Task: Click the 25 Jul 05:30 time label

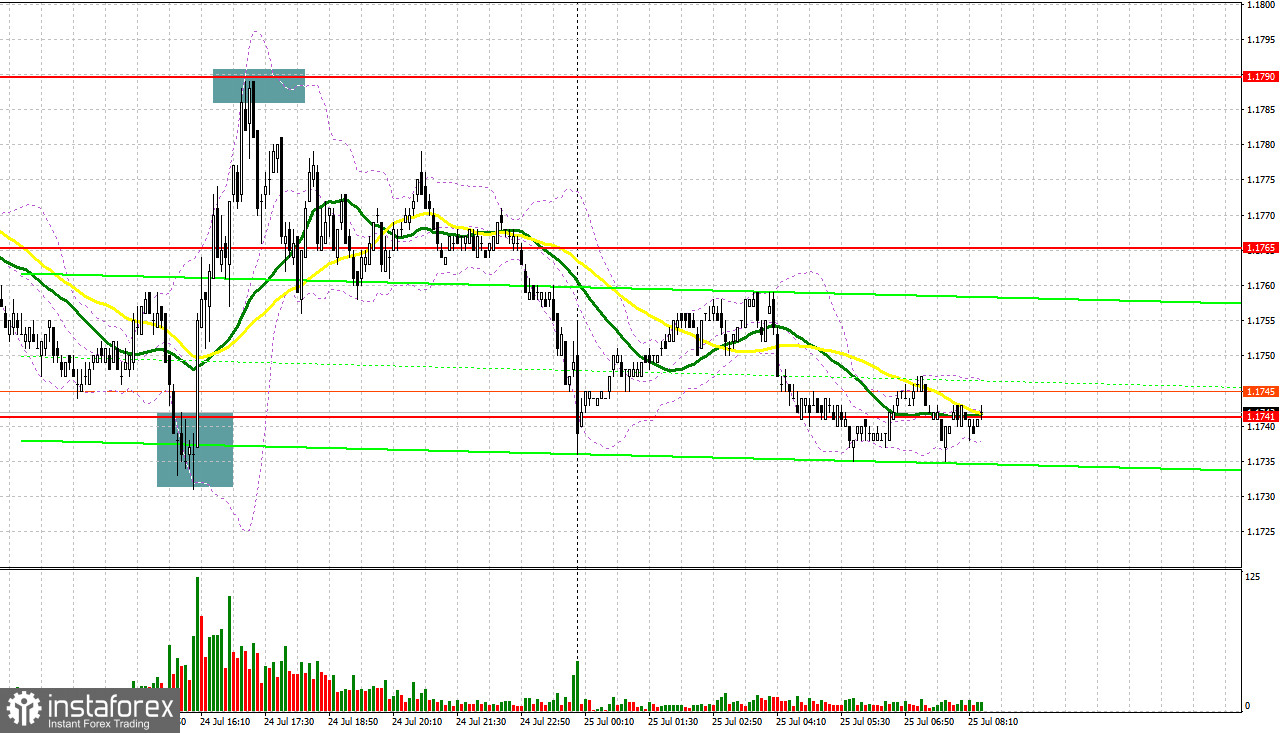Action: click(865, 720)
